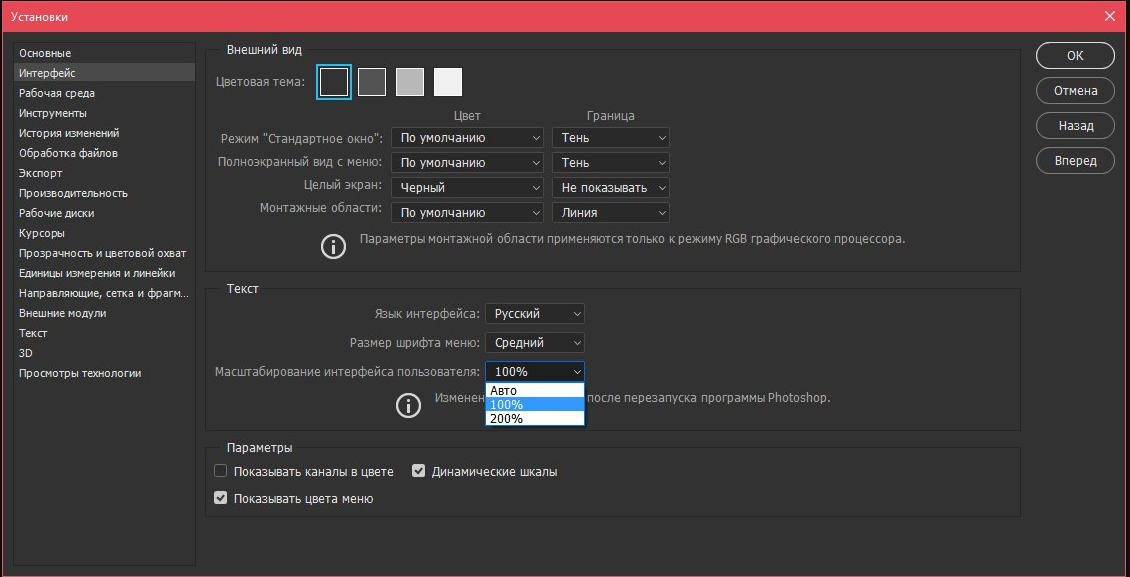Open the Экспорт category
Image resolution: width=1130 pixels, height=577 pixels.
pyautogui.click(x=105, y=173)
